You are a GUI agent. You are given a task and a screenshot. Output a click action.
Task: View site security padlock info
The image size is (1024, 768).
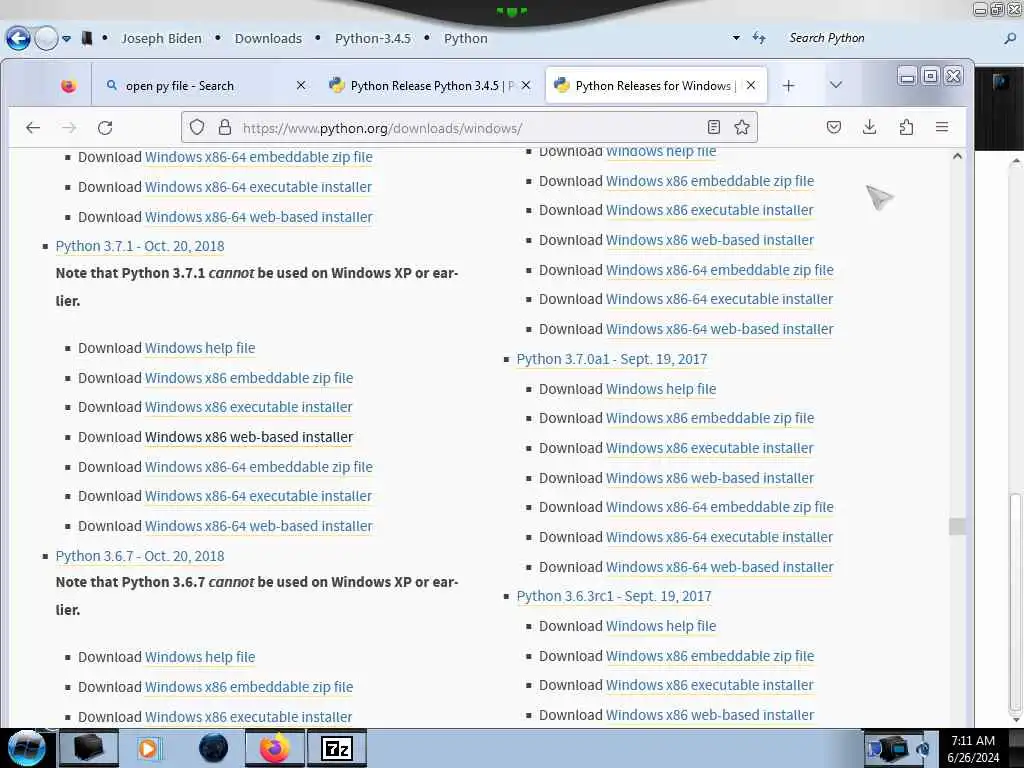tap(225, 127)
